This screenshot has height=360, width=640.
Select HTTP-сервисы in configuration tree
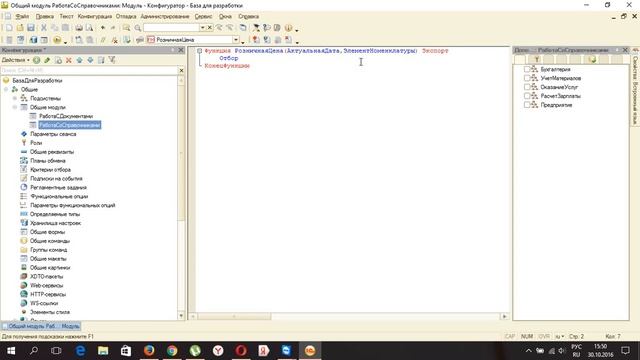coord(48,294)
